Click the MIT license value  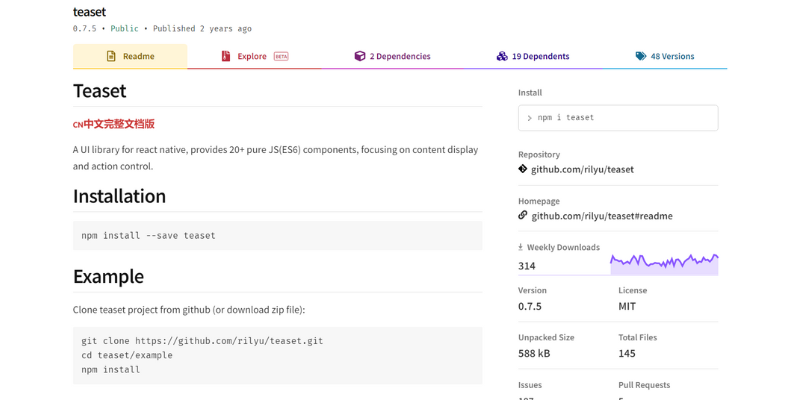[x=627, y=307]
